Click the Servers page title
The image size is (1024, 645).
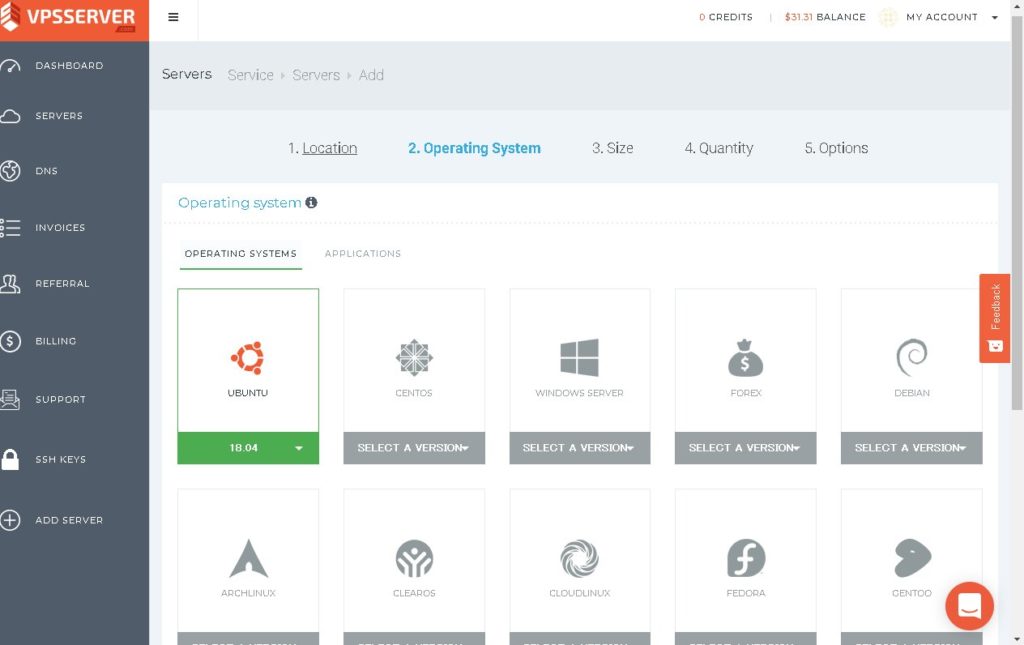[187, 74]
